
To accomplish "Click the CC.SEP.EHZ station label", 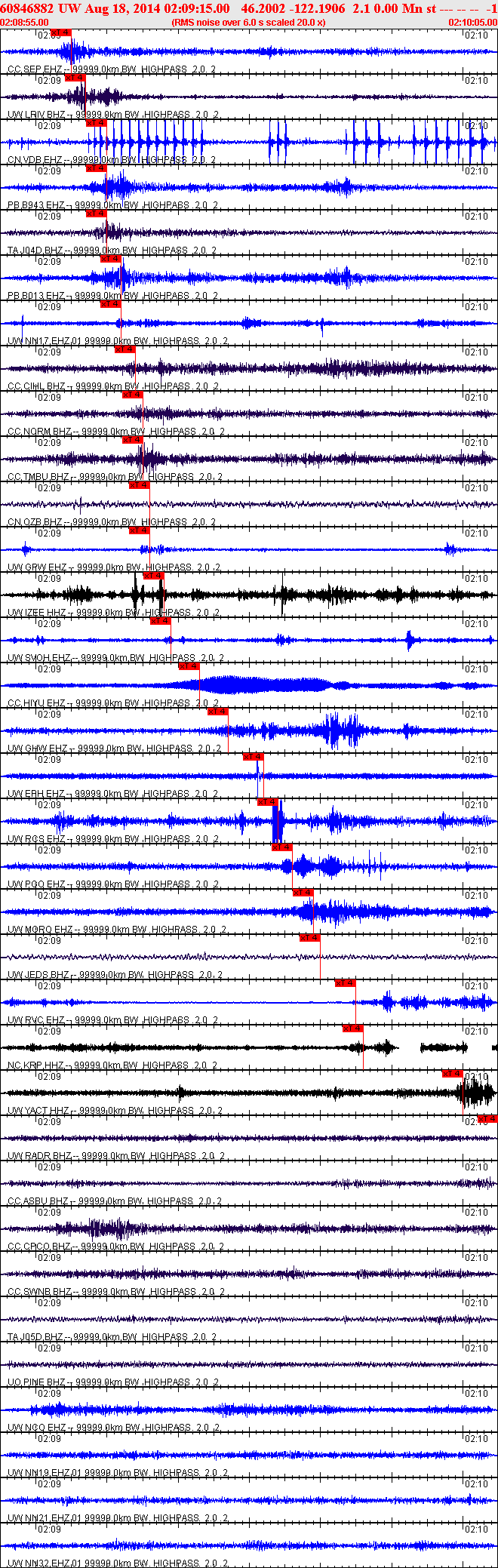I will tap(35, 69).
